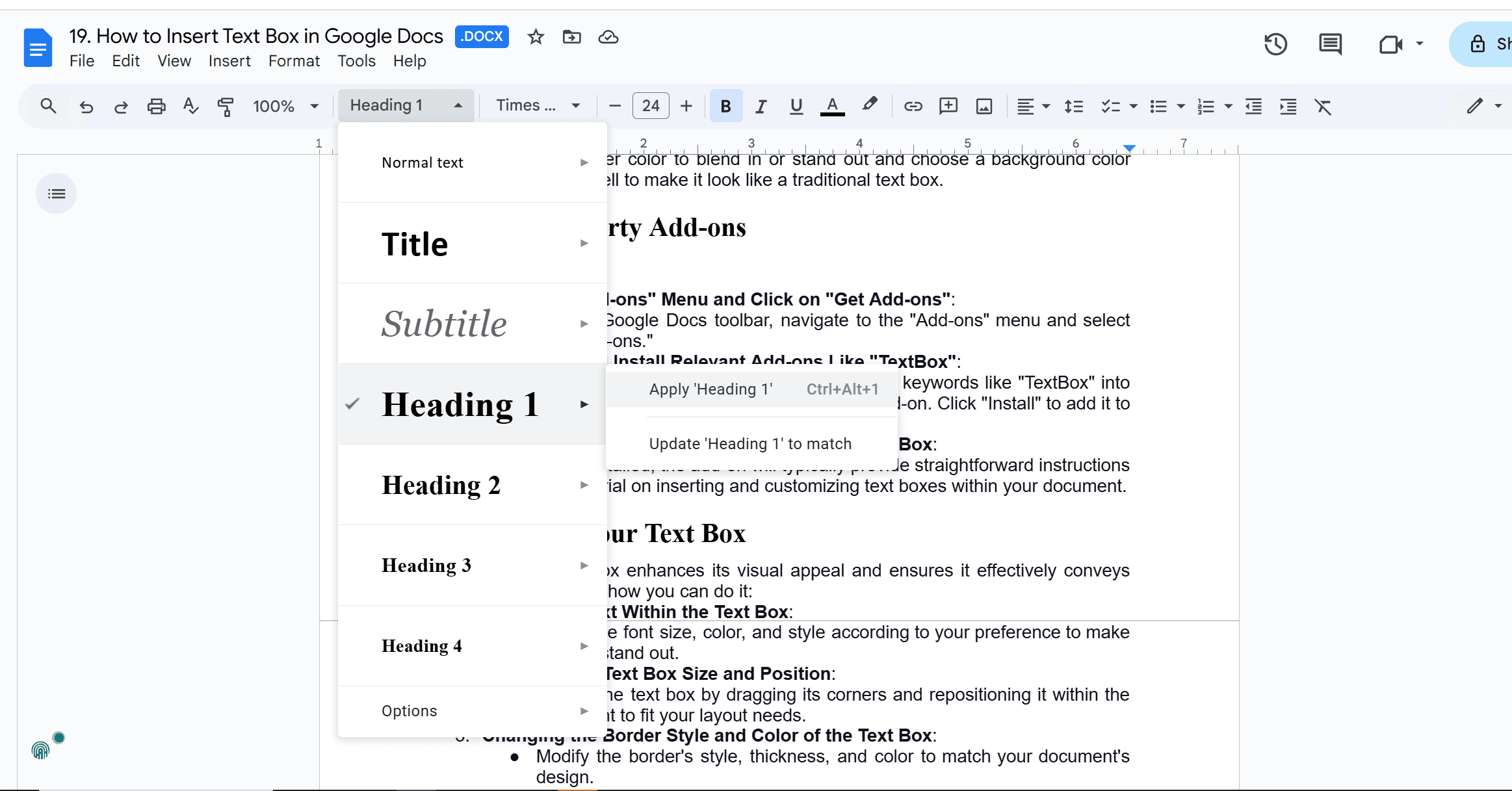The width and height of the screenshot is (1512, 791).
Task: Open the numbered list options arrow
Action: (x=1229, y=106)
